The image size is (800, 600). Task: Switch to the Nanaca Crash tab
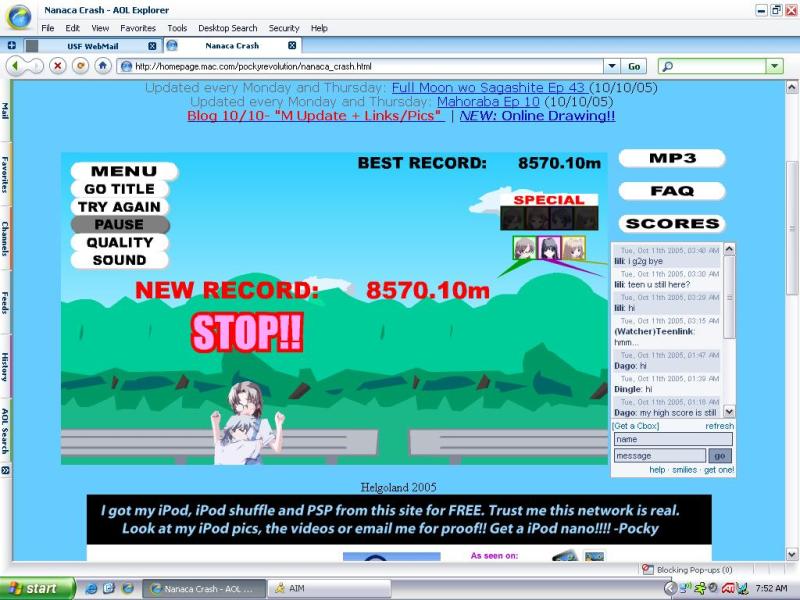pyautogui.click(x=232, y=45)
